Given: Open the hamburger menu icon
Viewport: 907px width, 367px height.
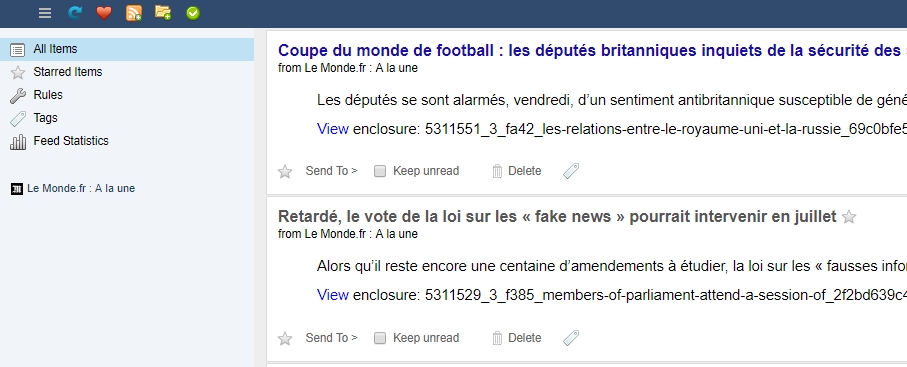Looking at the screenshot, I should tap(45, 13).
